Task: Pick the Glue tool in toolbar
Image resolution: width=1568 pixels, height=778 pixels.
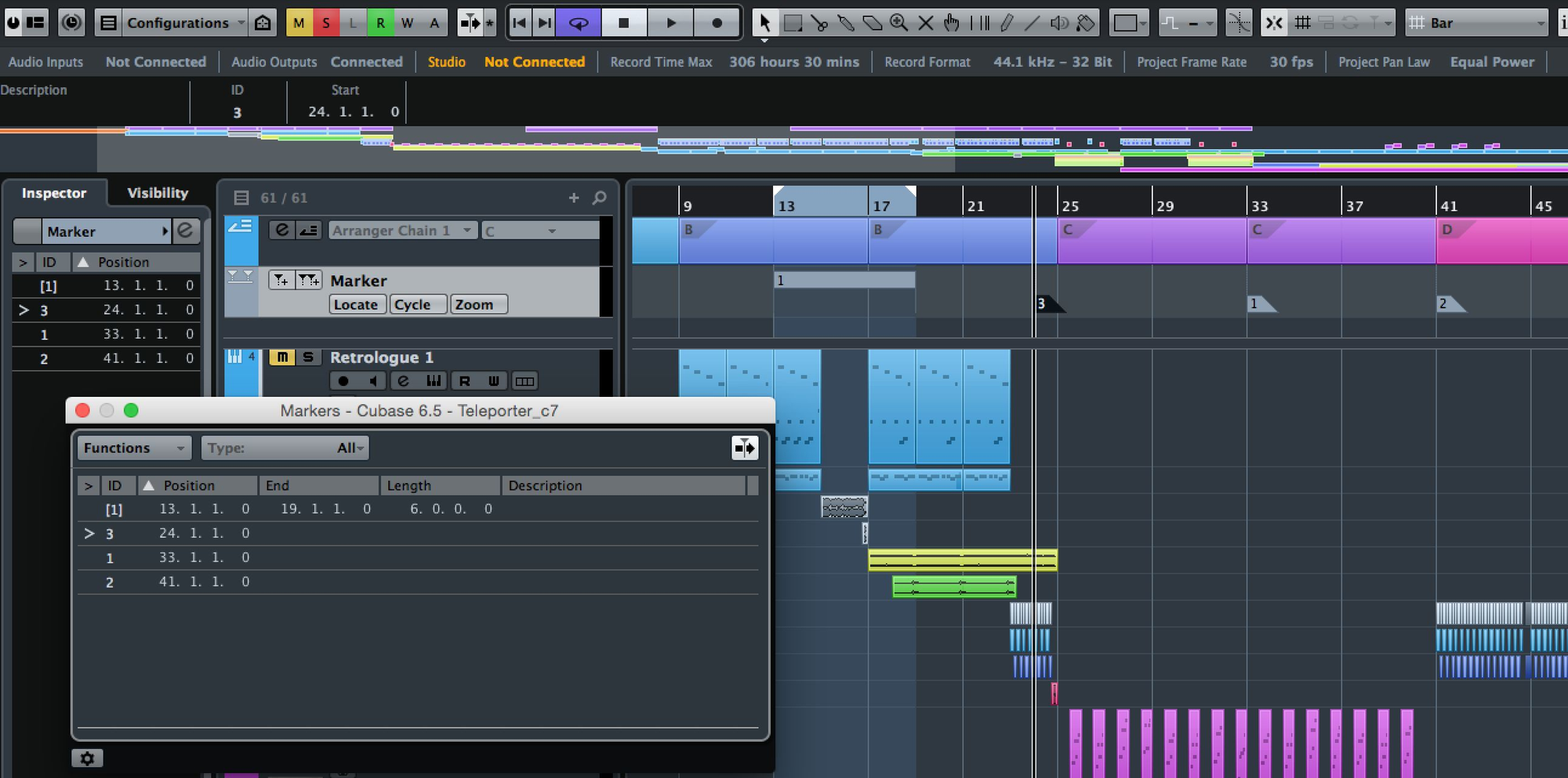Action: [846, 23]
